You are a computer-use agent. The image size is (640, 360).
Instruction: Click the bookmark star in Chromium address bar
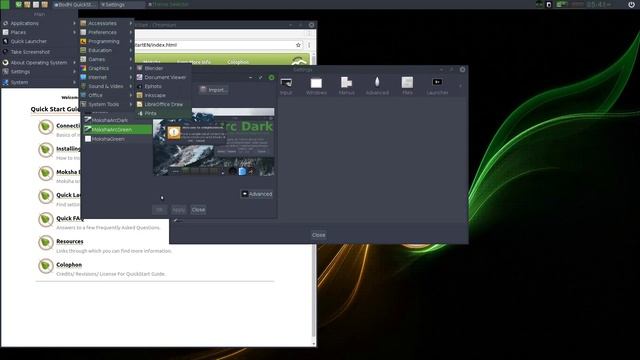(x=298, y=45)
